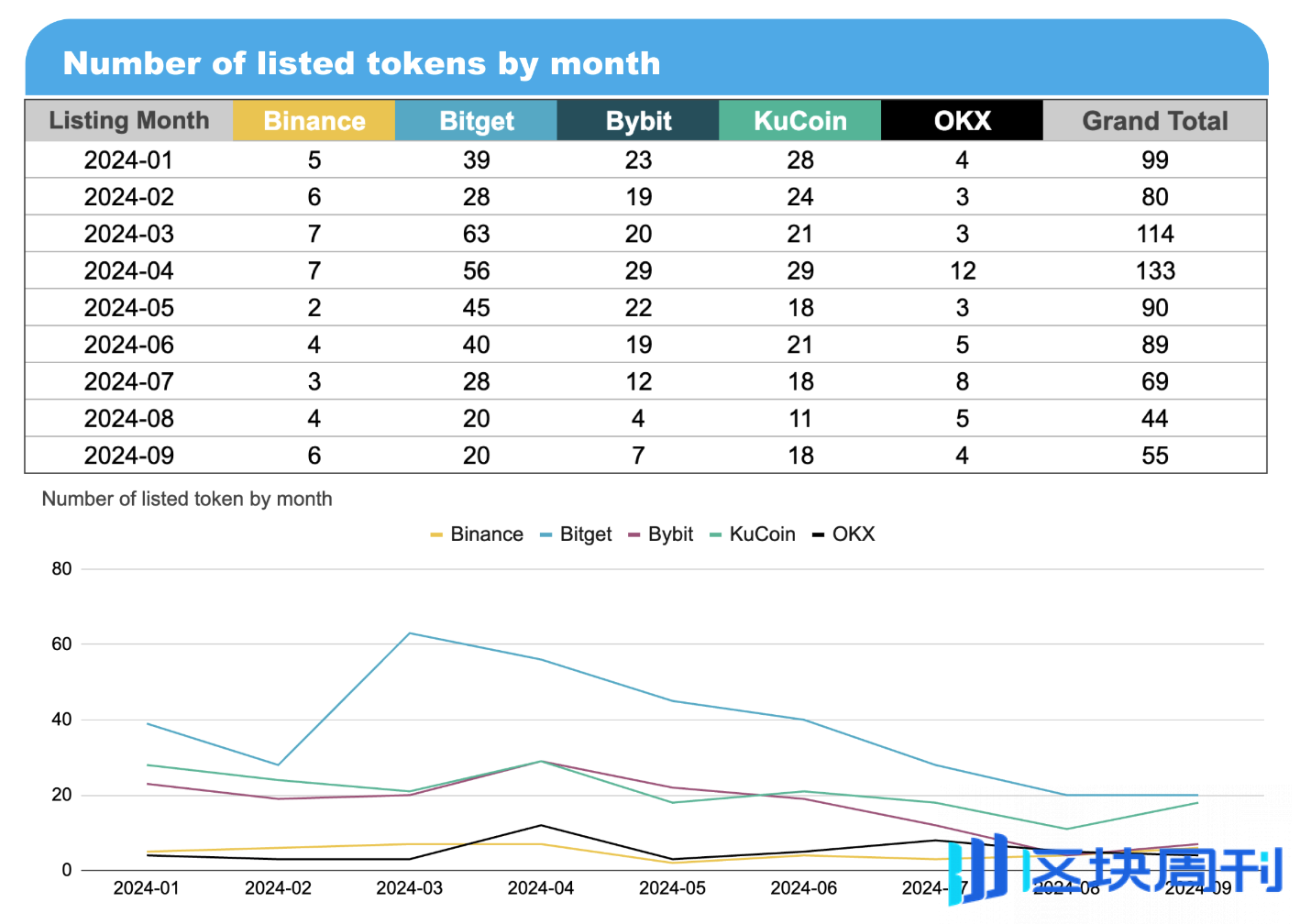Image resolution: width=1311 pixels, height=924 pixels.
Task: Click KuCoin value 11 in 2024-08 row
Action: tap(800, 419)
